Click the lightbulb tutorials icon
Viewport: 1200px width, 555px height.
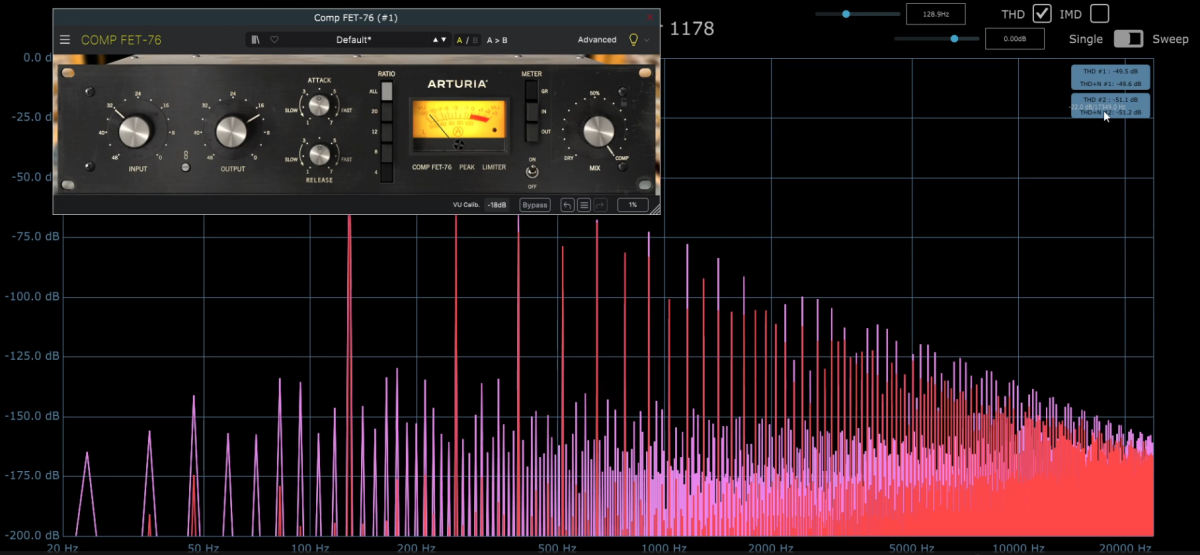[x=633, y=40]
